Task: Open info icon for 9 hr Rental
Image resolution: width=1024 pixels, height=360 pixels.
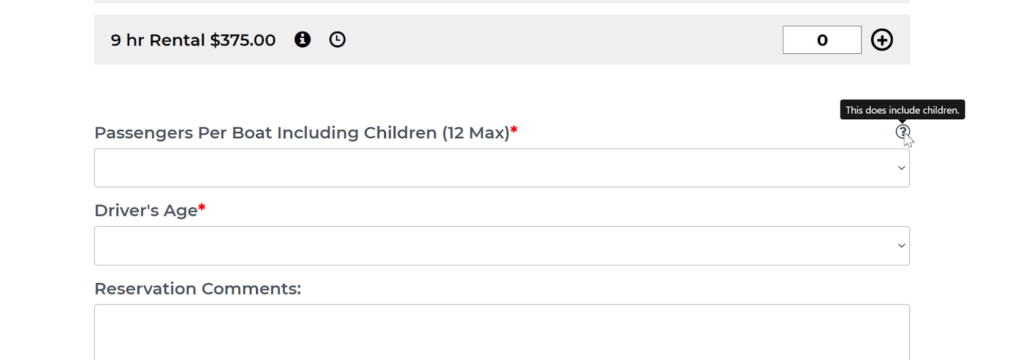Action: click(x=302, y=40)
